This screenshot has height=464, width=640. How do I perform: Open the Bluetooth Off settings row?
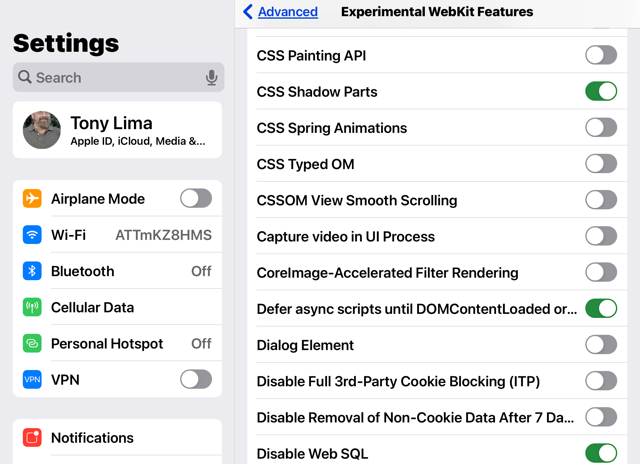coord(118,271)
